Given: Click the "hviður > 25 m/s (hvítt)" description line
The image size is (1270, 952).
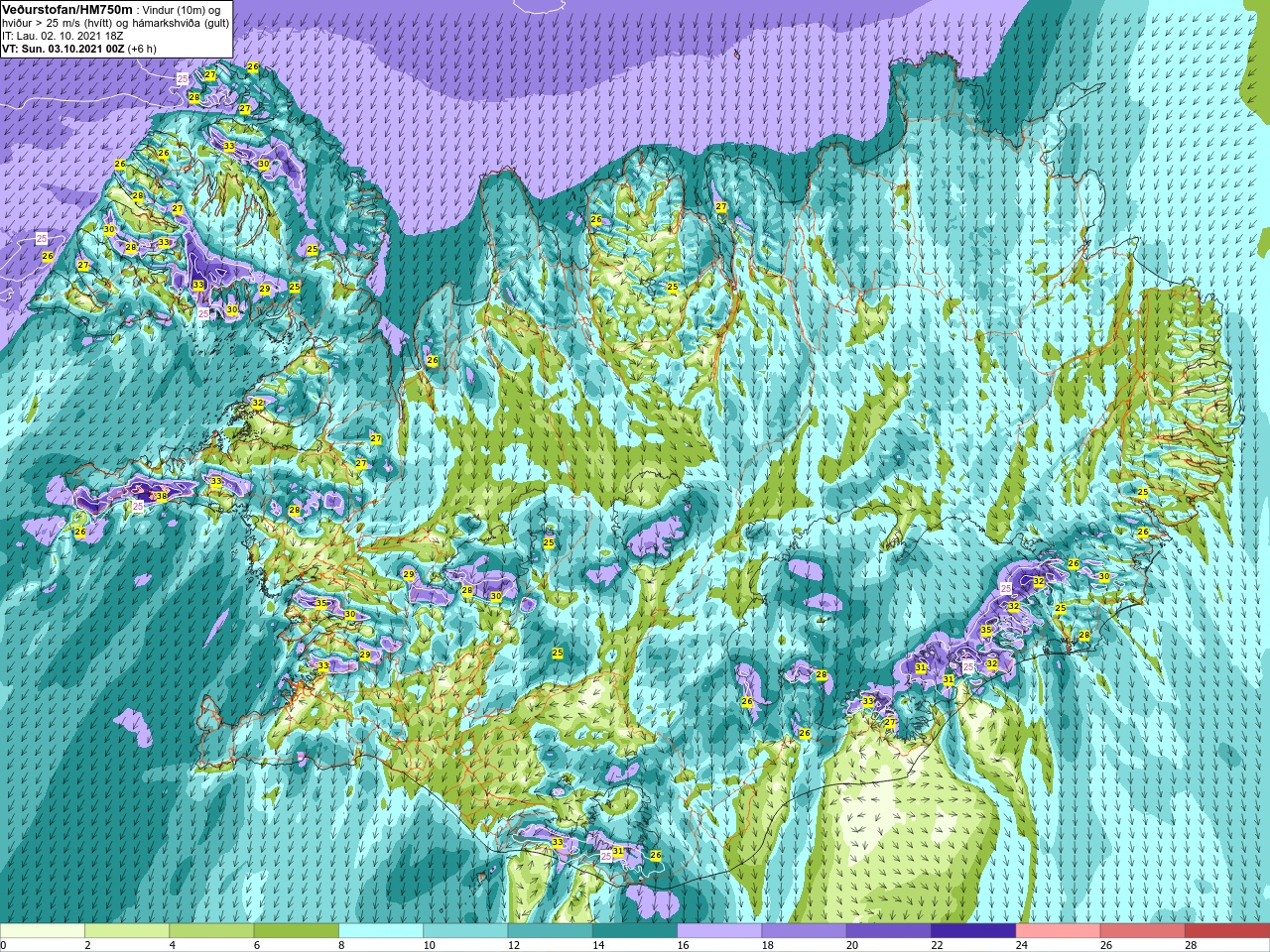Looking at the screenshot, I should (x=57, y=22).
